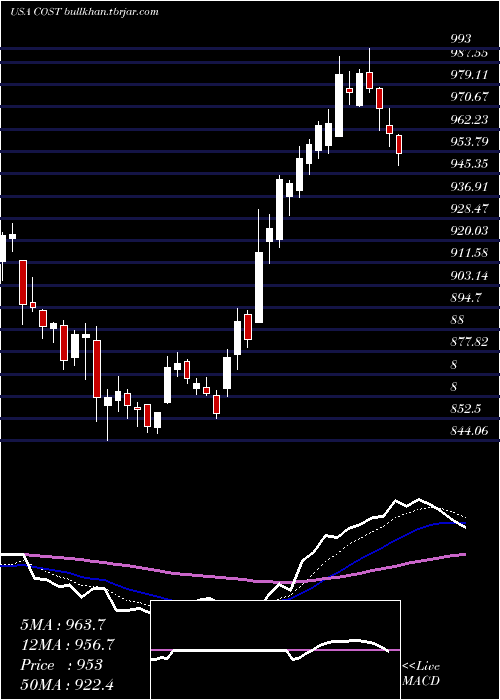Image resolution: width=500 pixels, height=700 pixels.
Task: Click the last red candlestick near 953
Action: (x=399, y=145)
